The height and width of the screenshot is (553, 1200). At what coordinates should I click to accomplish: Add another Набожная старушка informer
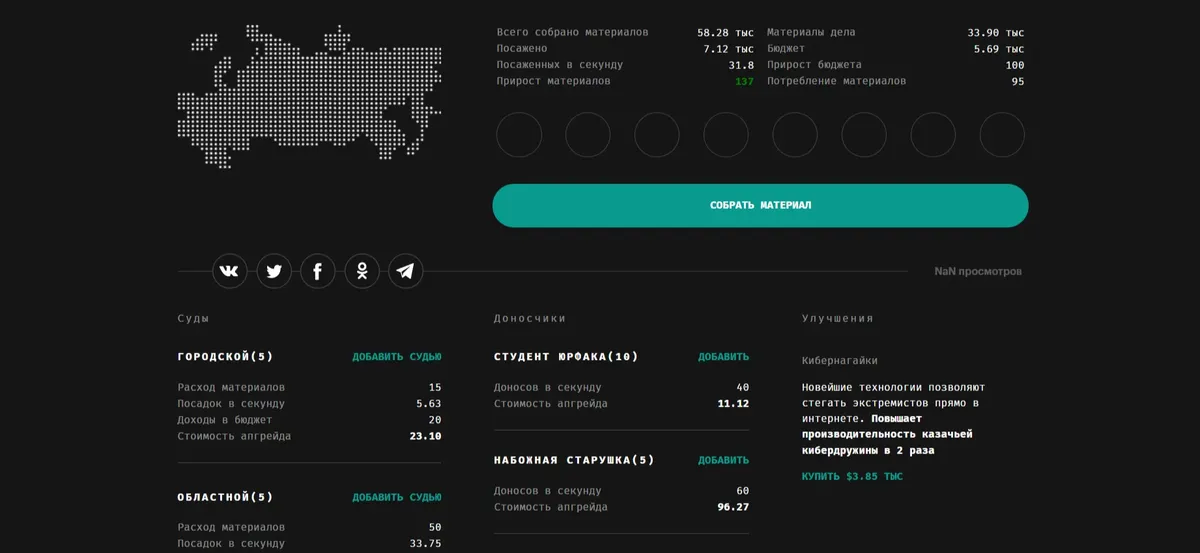[x=723, y=461]
